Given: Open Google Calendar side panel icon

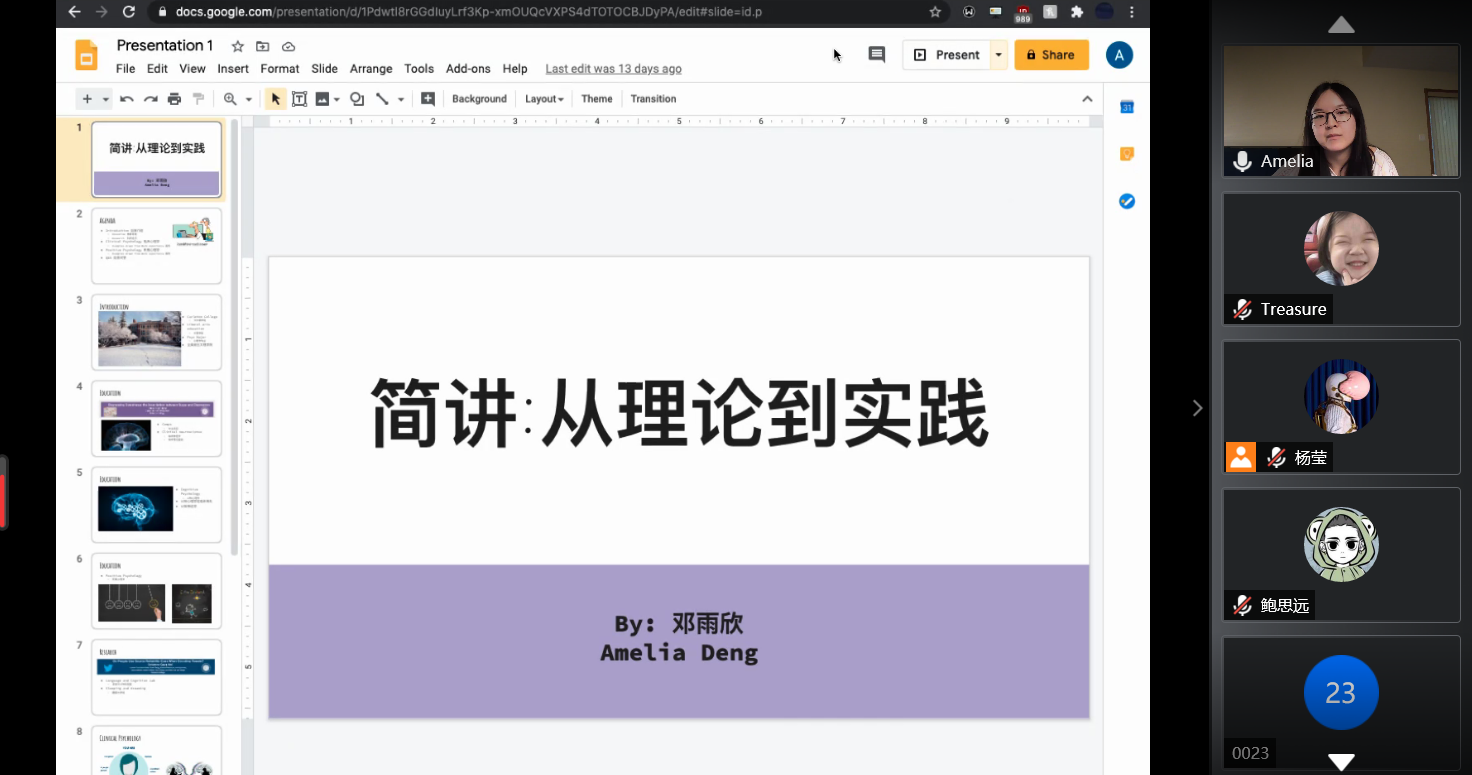Looking at the screenshot, I should [x=1127, y=107].
